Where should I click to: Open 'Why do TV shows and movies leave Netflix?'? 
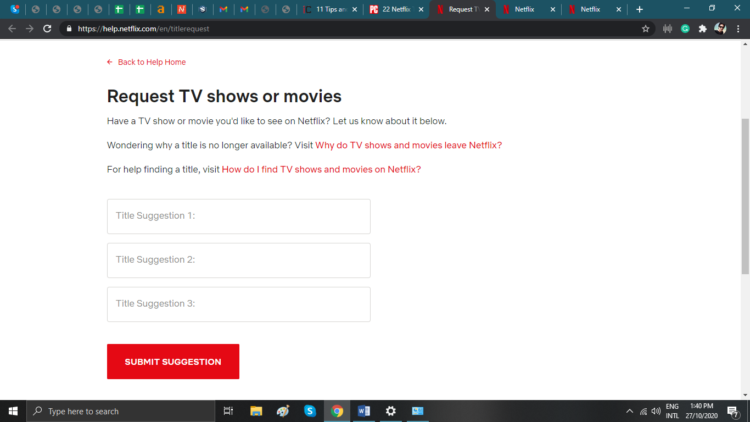pos(408,145)
